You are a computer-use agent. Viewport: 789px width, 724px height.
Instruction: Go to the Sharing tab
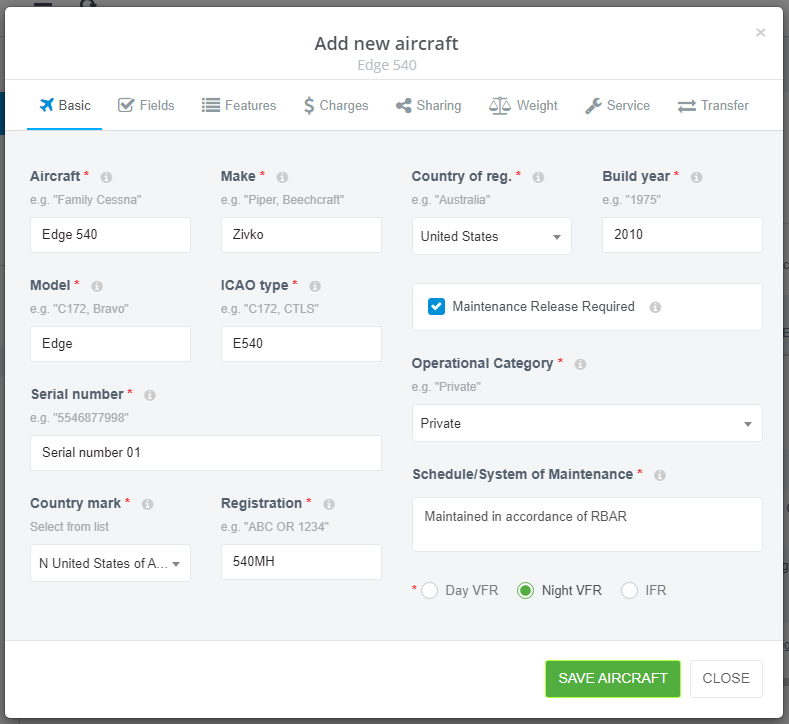coord(428,106)
